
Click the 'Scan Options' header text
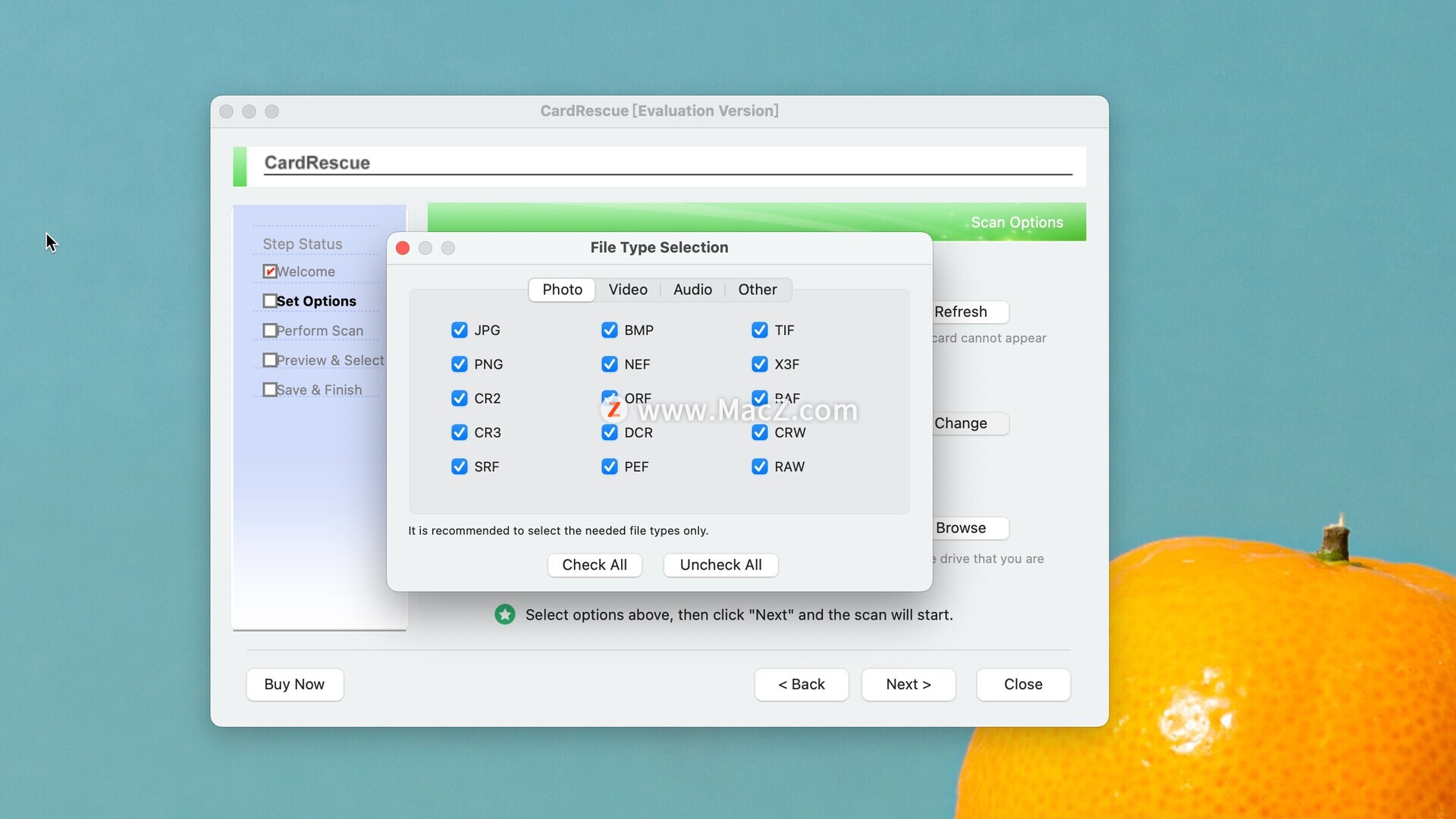(x=1016, y=222)
